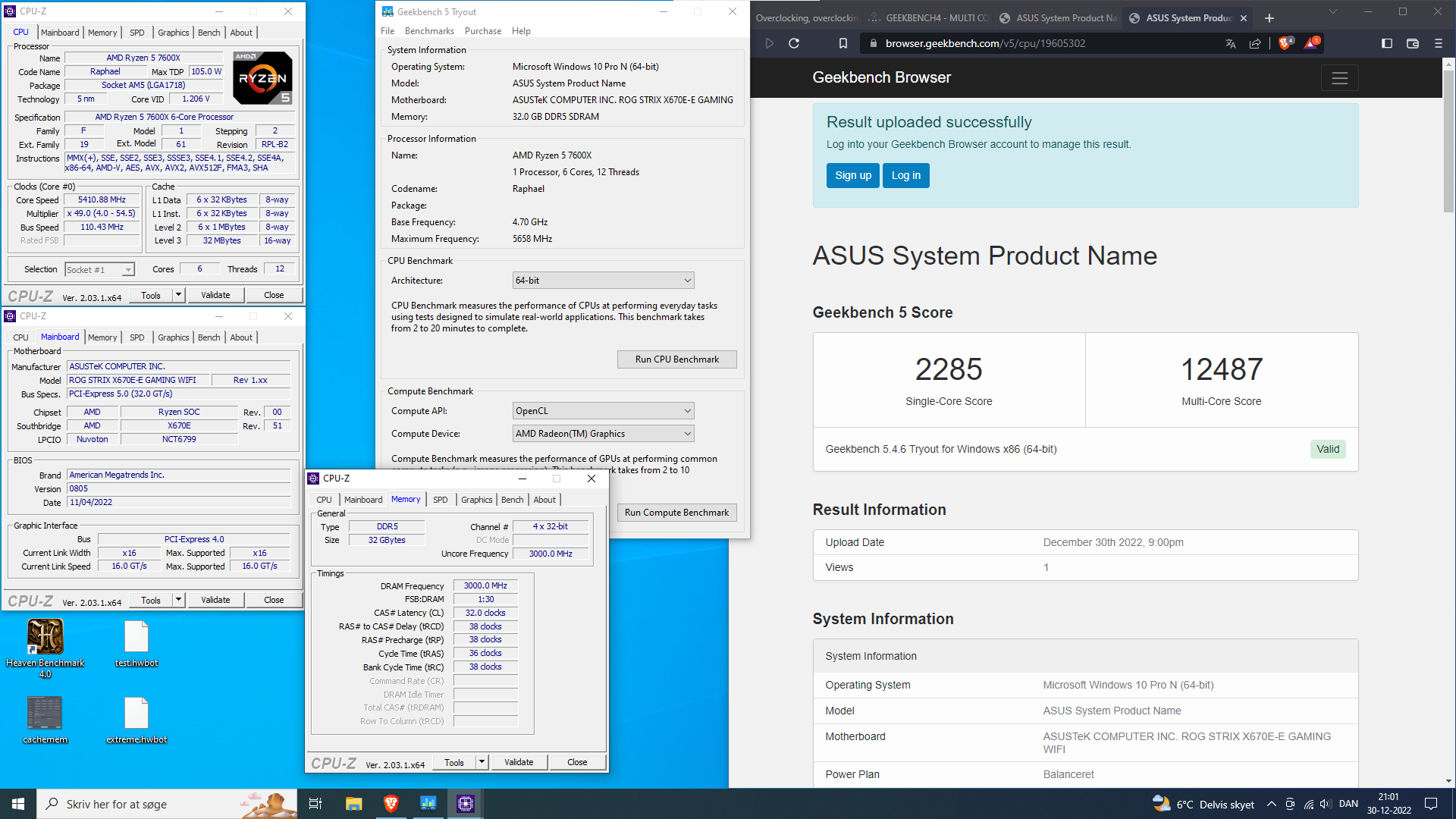Open Tools dropdown arrow in Memory window

tap(482, 762)
